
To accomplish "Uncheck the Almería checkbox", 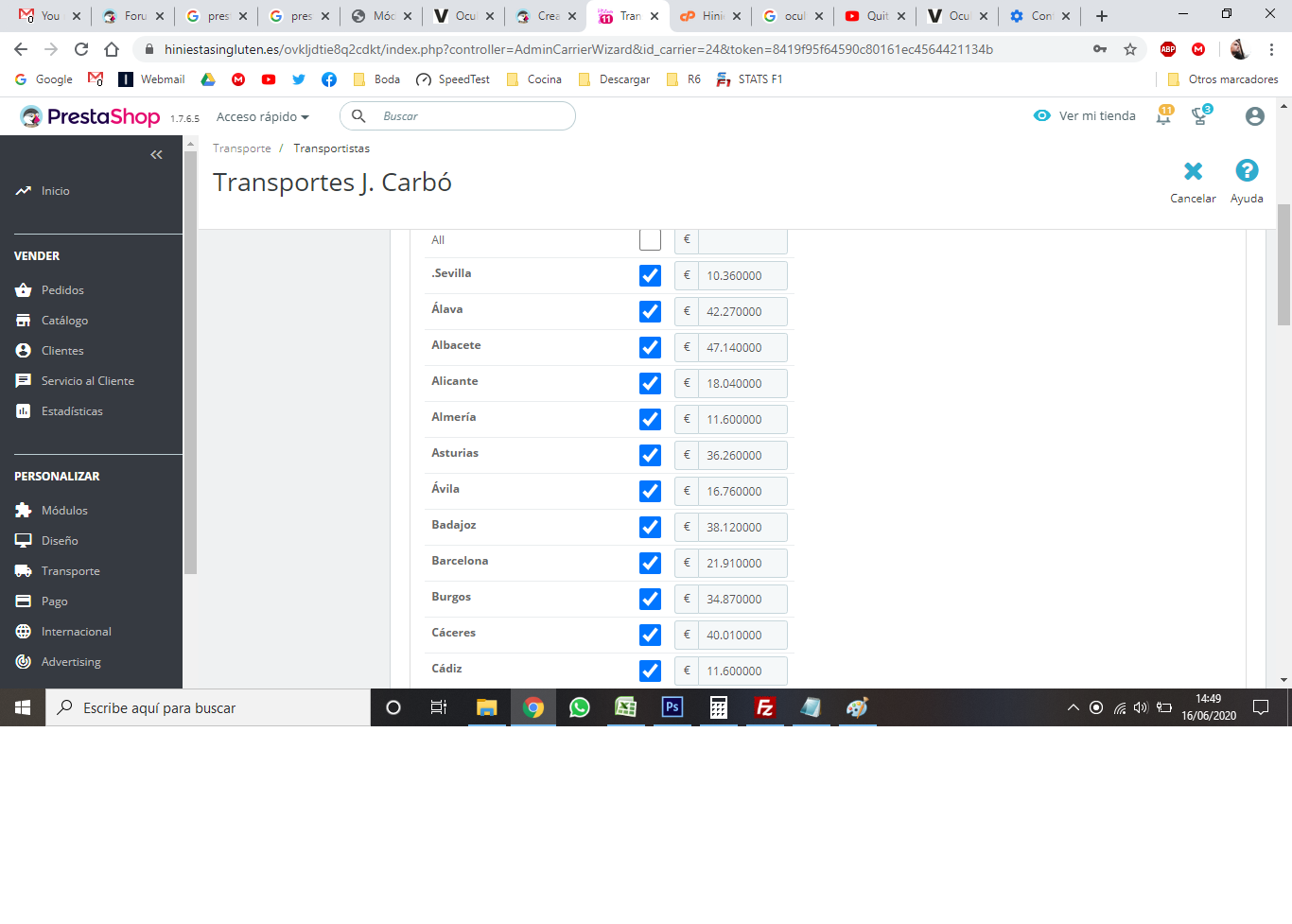I will 650,419.
